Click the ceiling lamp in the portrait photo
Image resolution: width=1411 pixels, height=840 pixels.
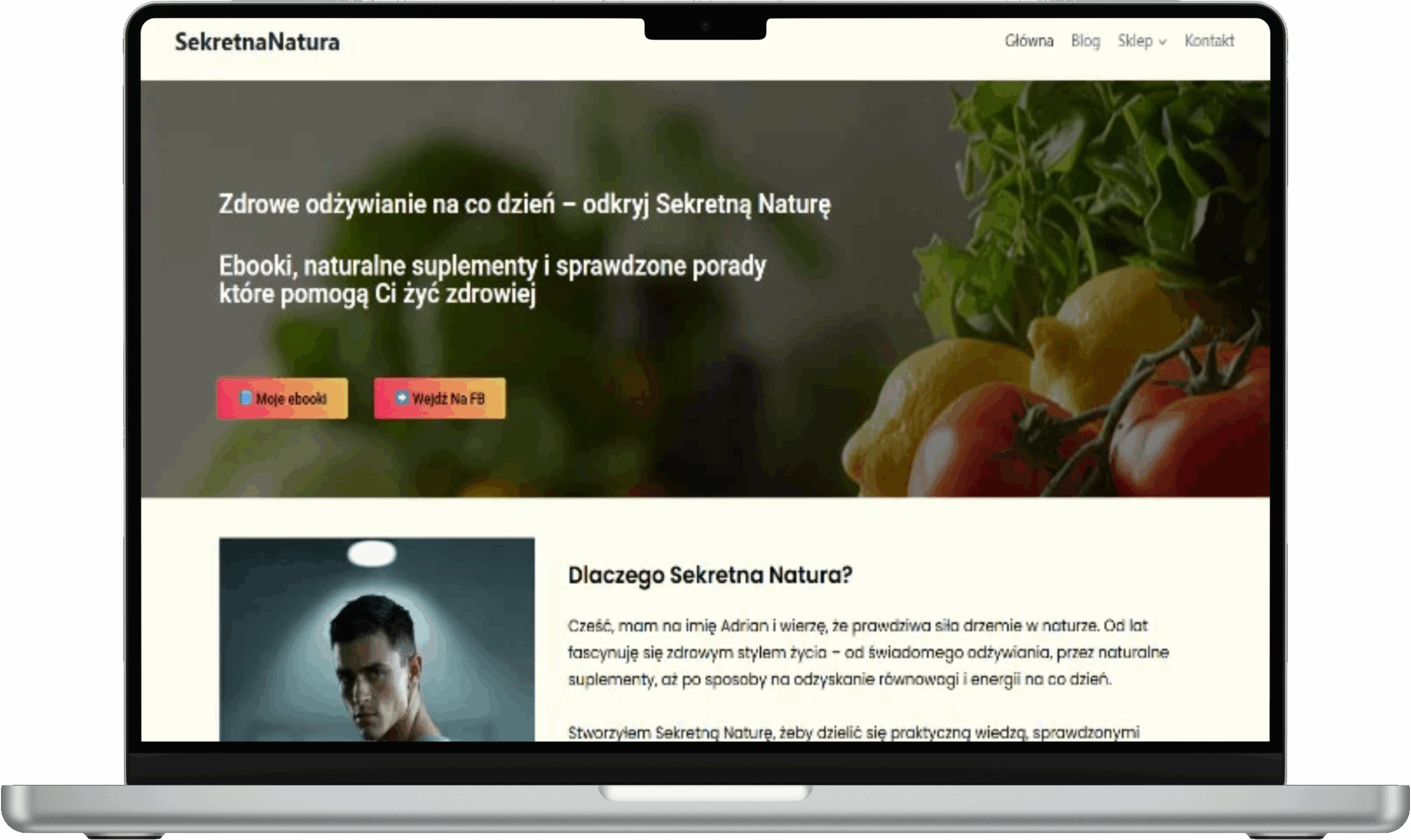pos(371,552)
